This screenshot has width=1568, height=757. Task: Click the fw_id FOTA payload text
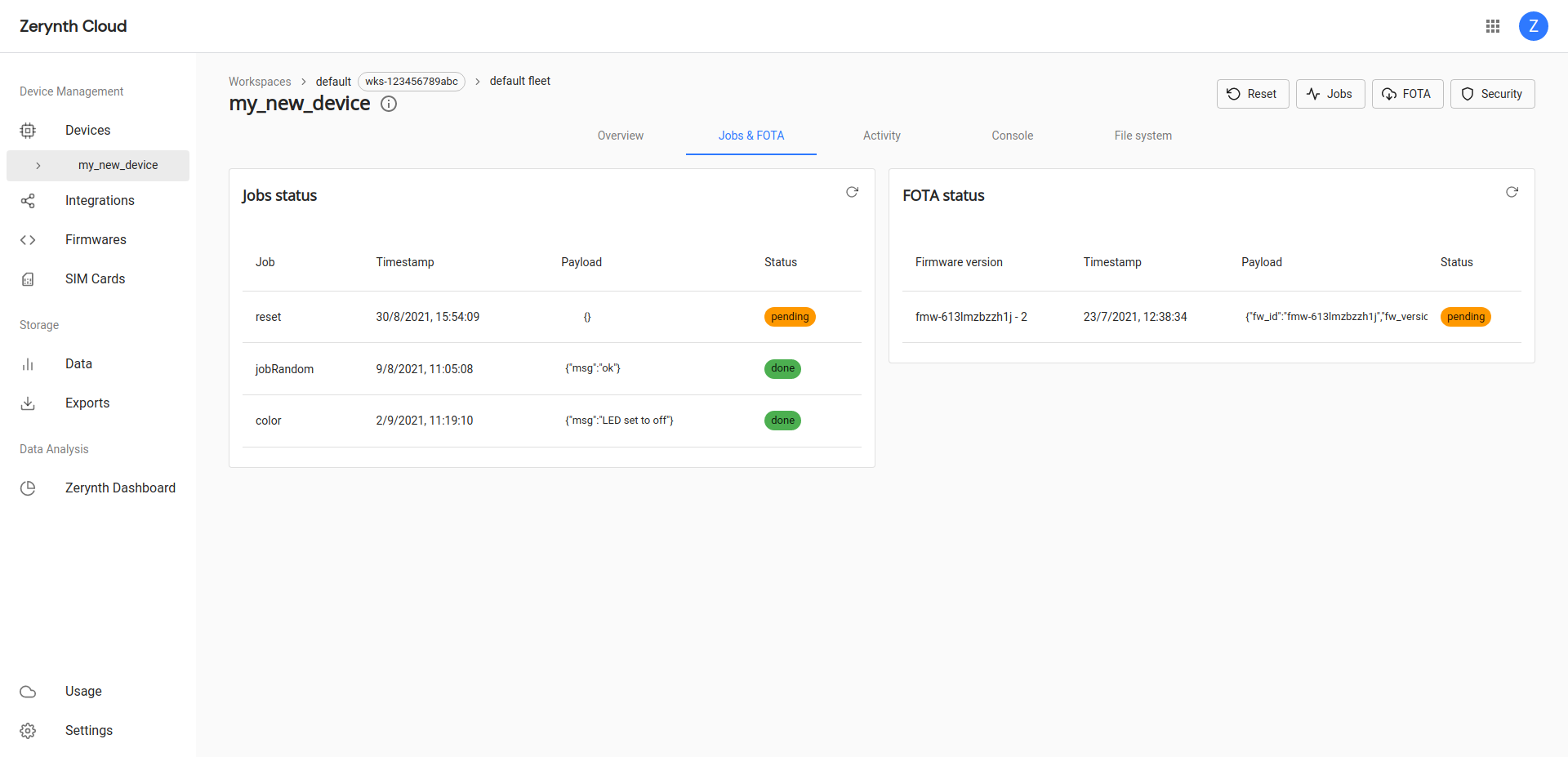1336,317
